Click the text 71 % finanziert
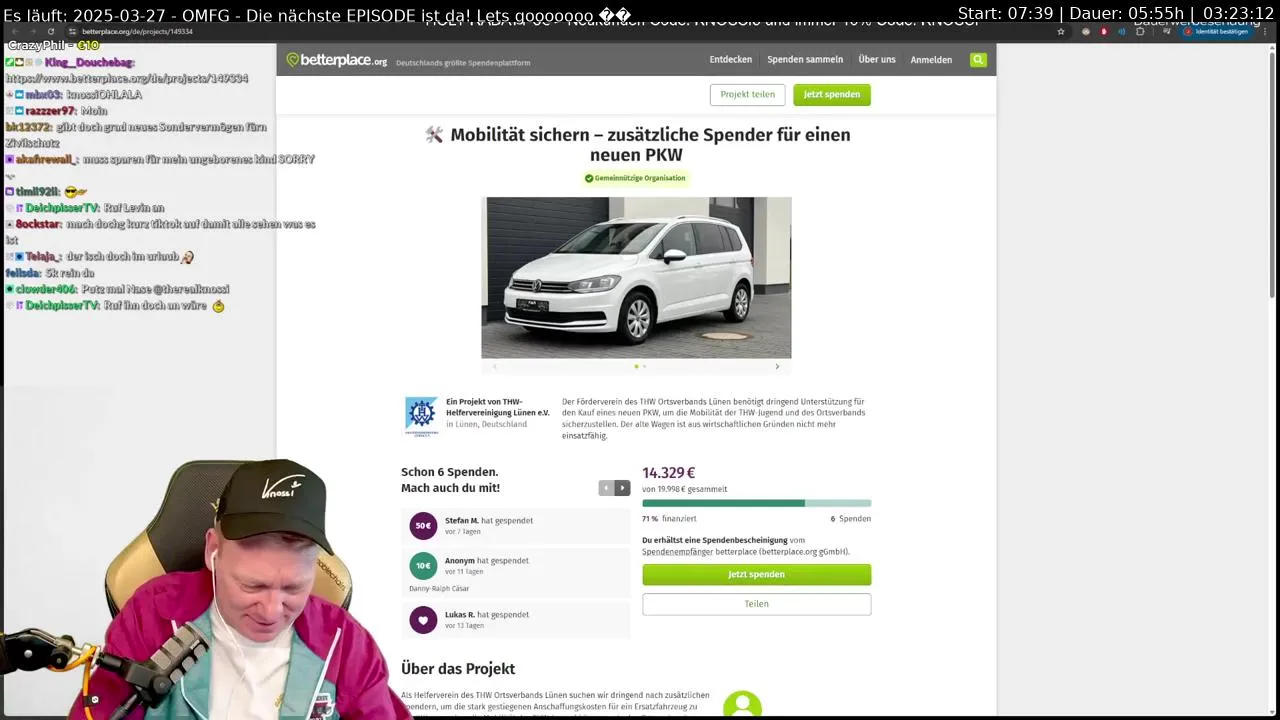 click(x=669, y=519)
